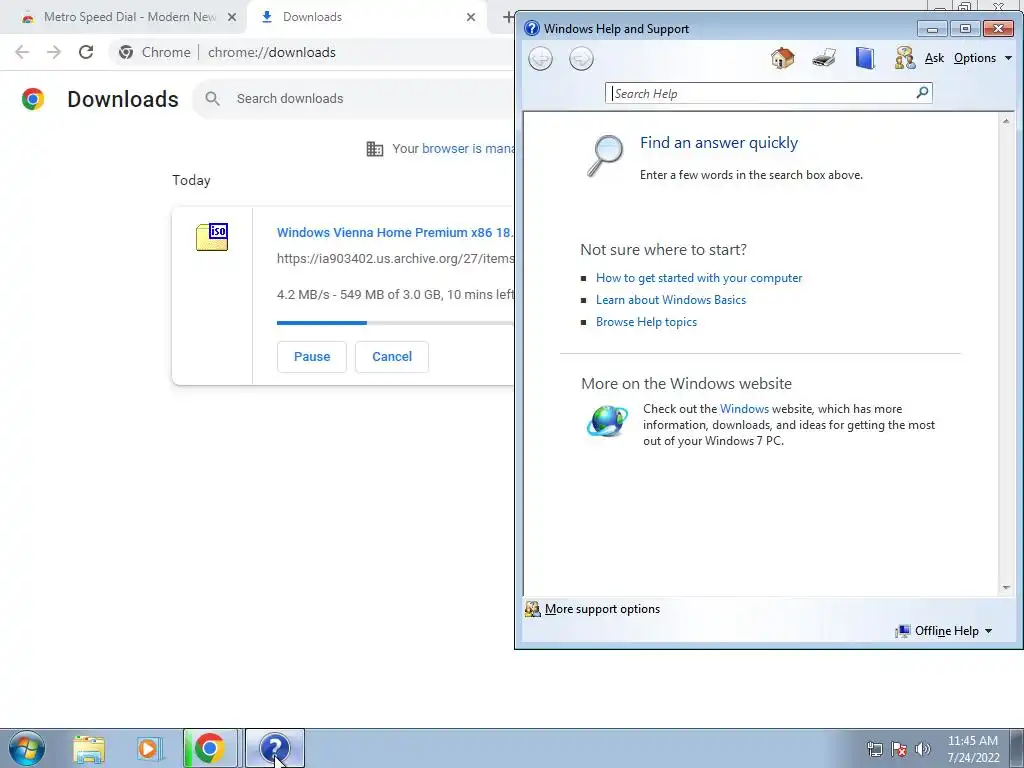Viewport: 1024px width, 768px height.
Task: Click the Find an answer quickly heading
Action: click(718, 143)
